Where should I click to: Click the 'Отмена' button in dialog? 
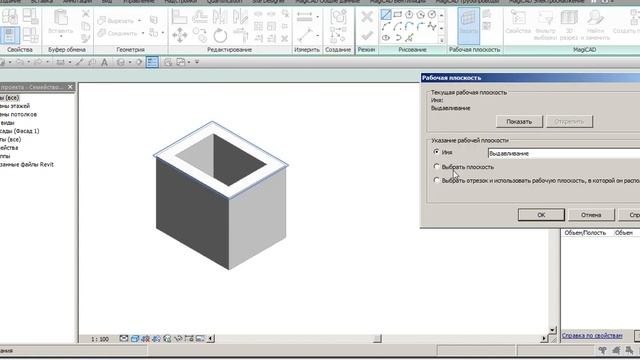591,215
